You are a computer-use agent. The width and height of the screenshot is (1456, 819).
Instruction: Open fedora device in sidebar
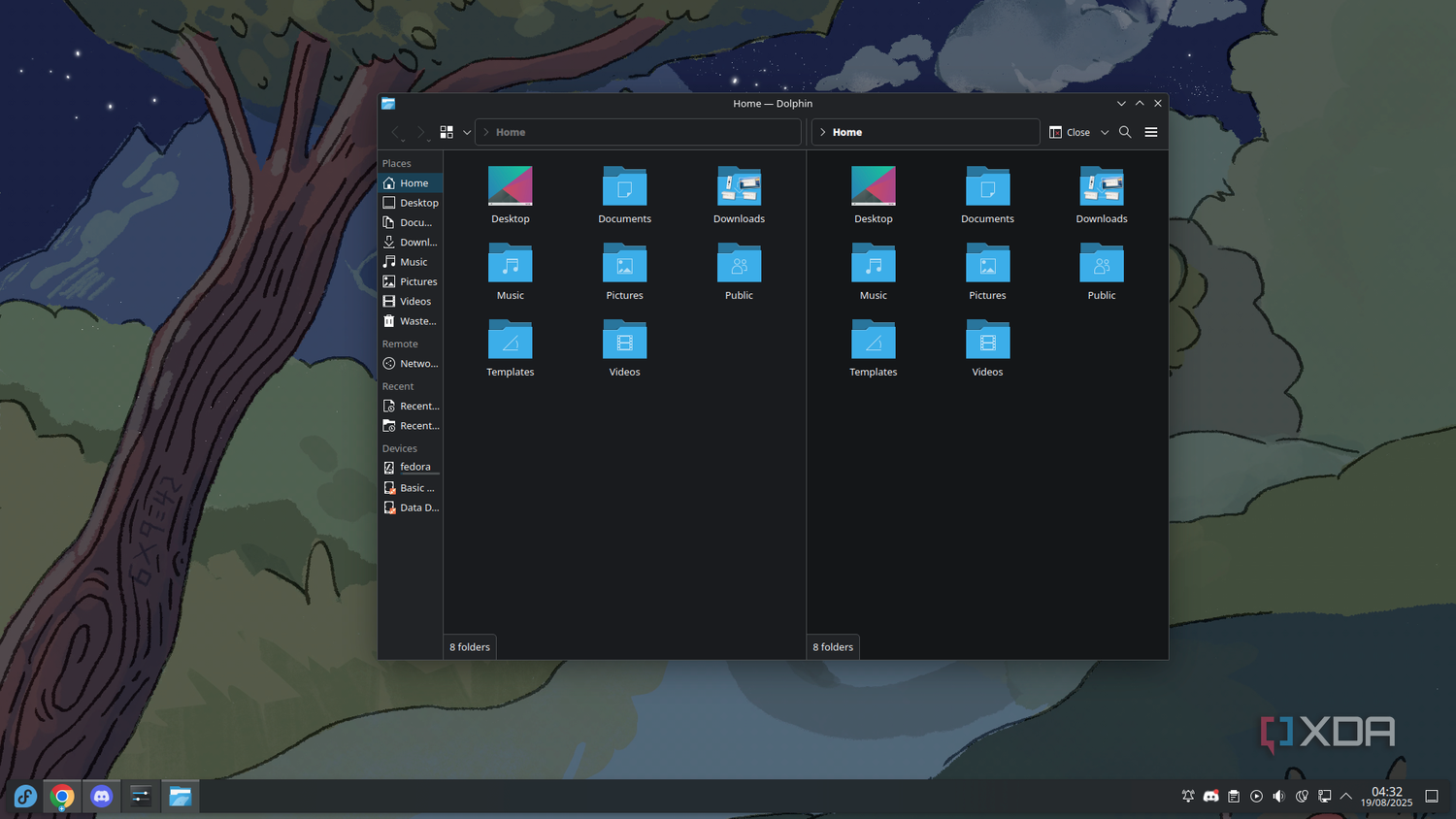coord(411,467)
